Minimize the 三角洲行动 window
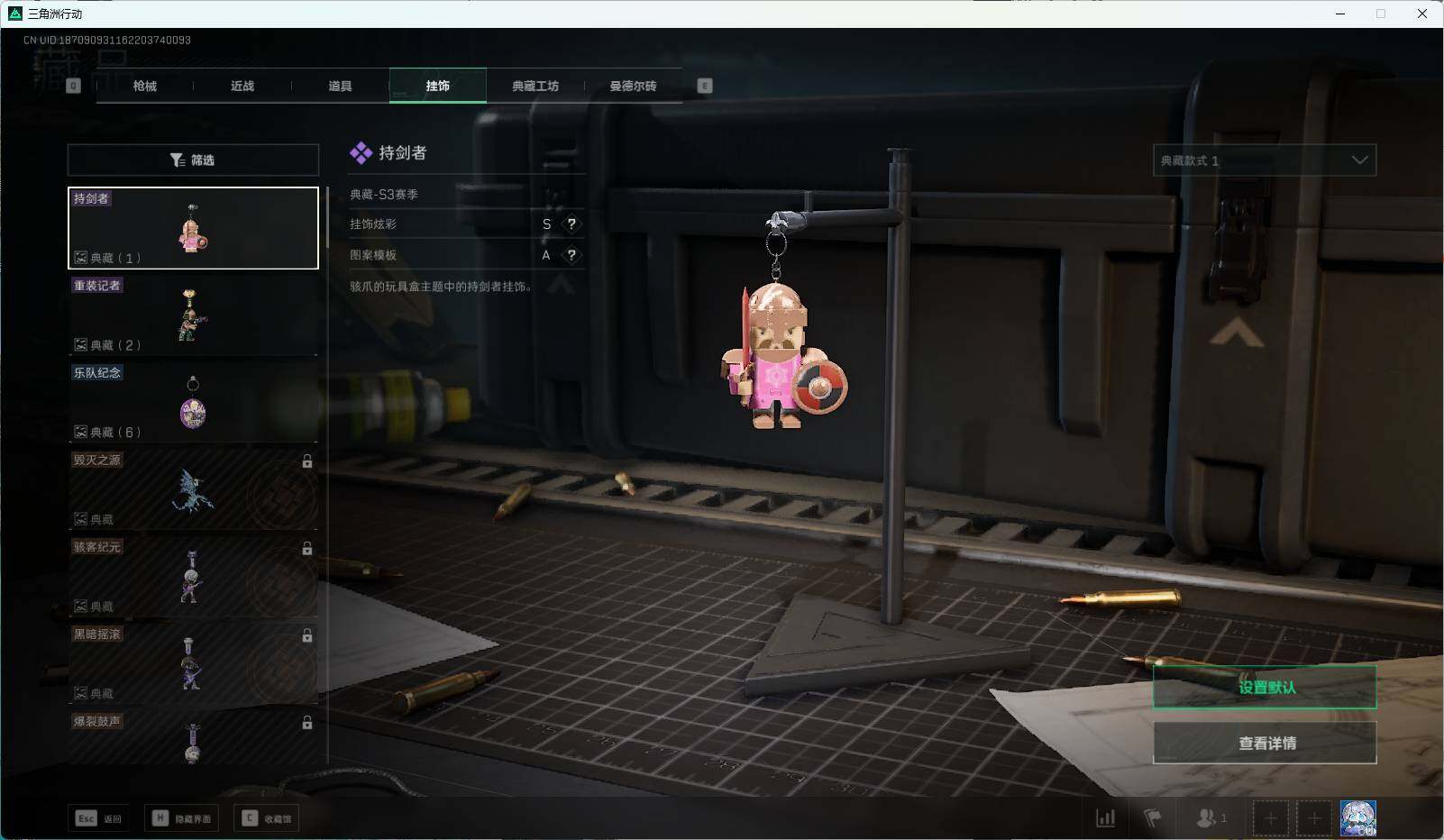Viewport: 1444px width, 840px height. (x=1340, y=14)
